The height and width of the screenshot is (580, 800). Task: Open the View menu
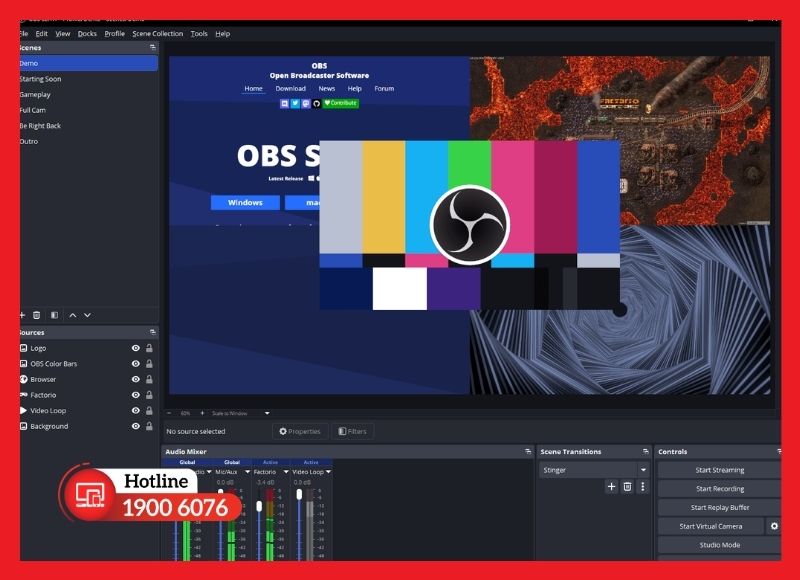pos(63,34)
